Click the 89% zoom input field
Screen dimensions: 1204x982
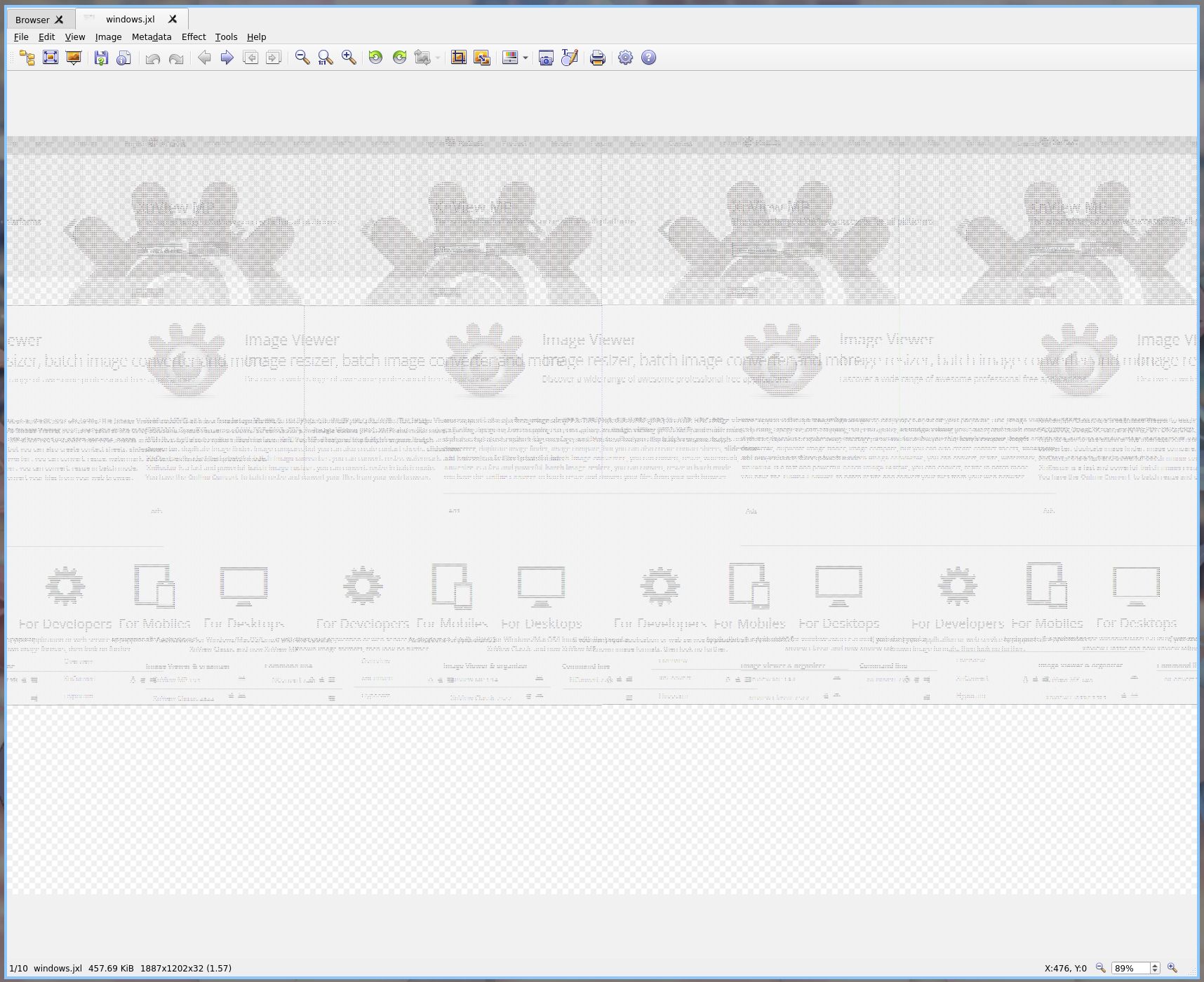pyautogui.click(x=1130, y=968)
